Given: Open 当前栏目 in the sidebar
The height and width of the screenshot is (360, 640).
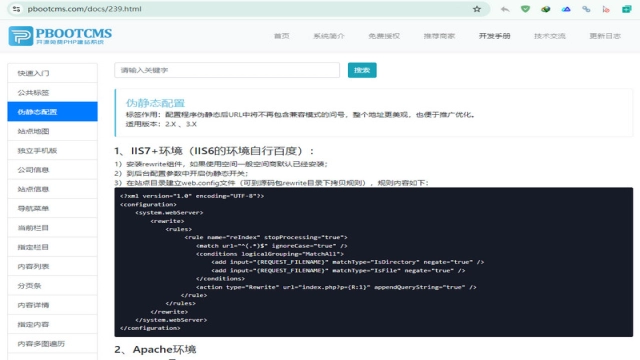Looking at the screenshot, I should point(53,228).
